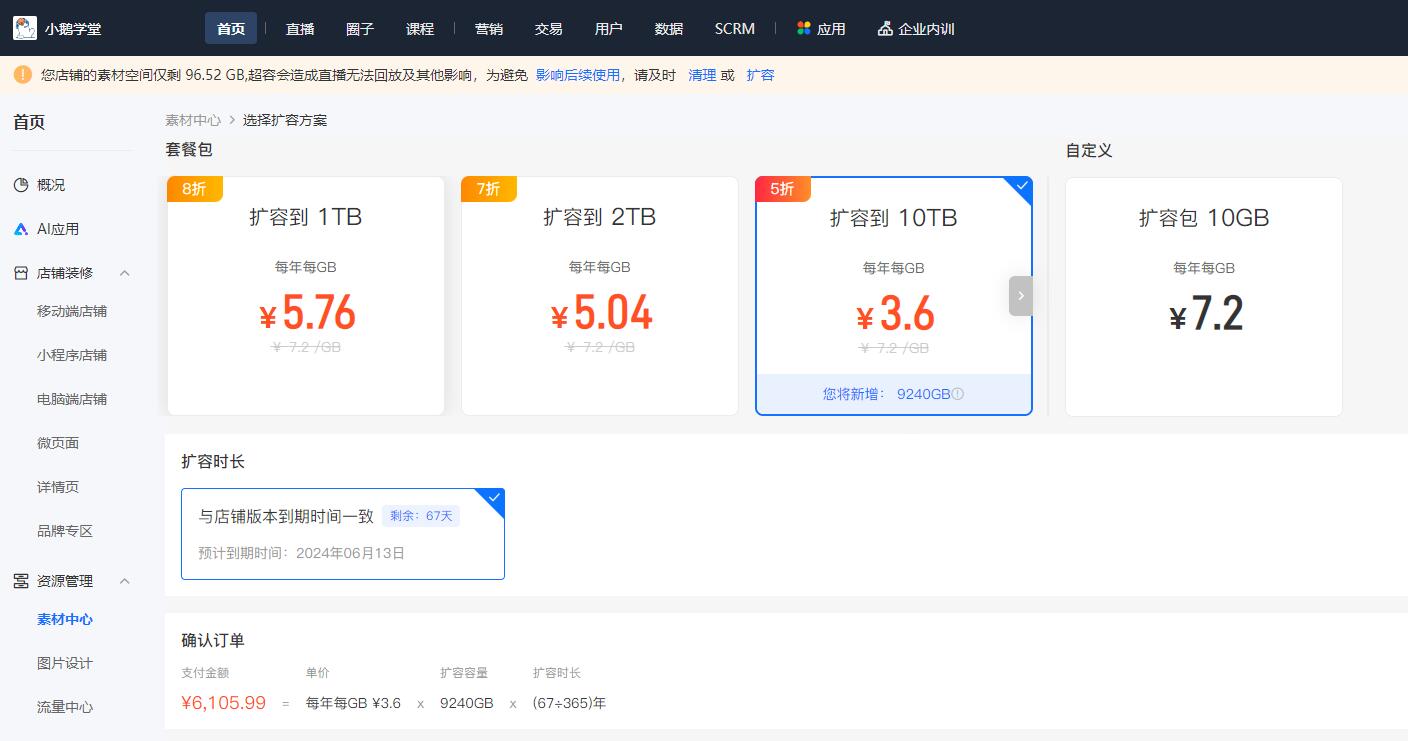
Task: Click the 小鹅学堂 logo icon
Action: click(x=25, y=28)
